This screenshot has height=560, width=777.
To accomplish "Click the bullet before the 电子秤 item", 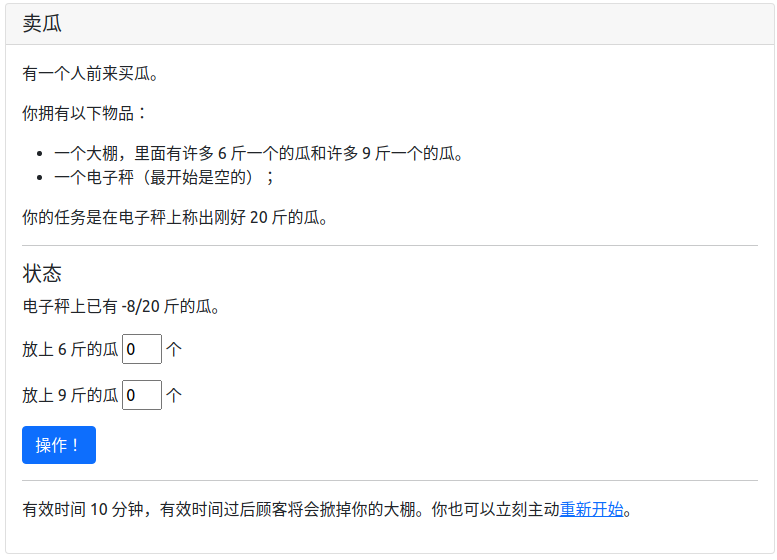I will 39,178.
